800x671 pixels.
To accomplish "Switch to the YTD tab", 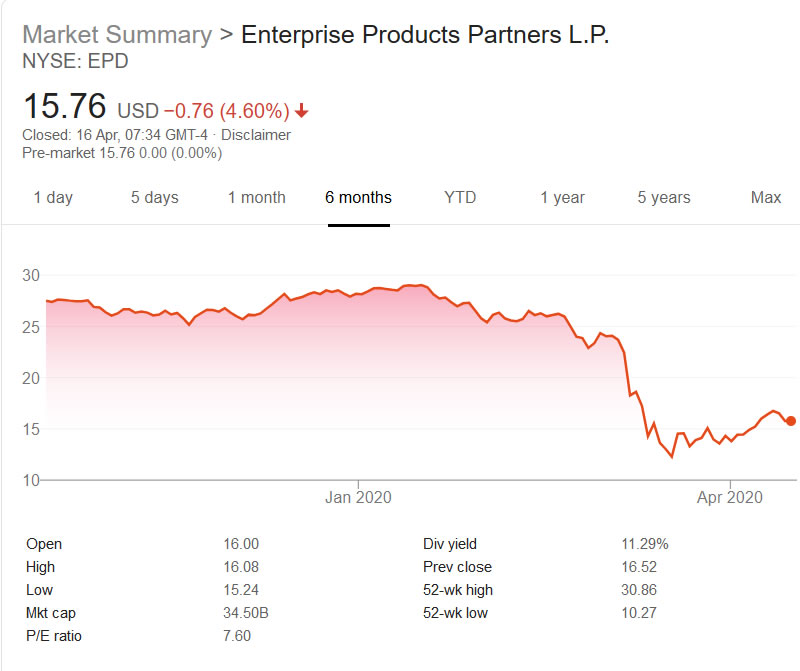I will tap(460, 198).
